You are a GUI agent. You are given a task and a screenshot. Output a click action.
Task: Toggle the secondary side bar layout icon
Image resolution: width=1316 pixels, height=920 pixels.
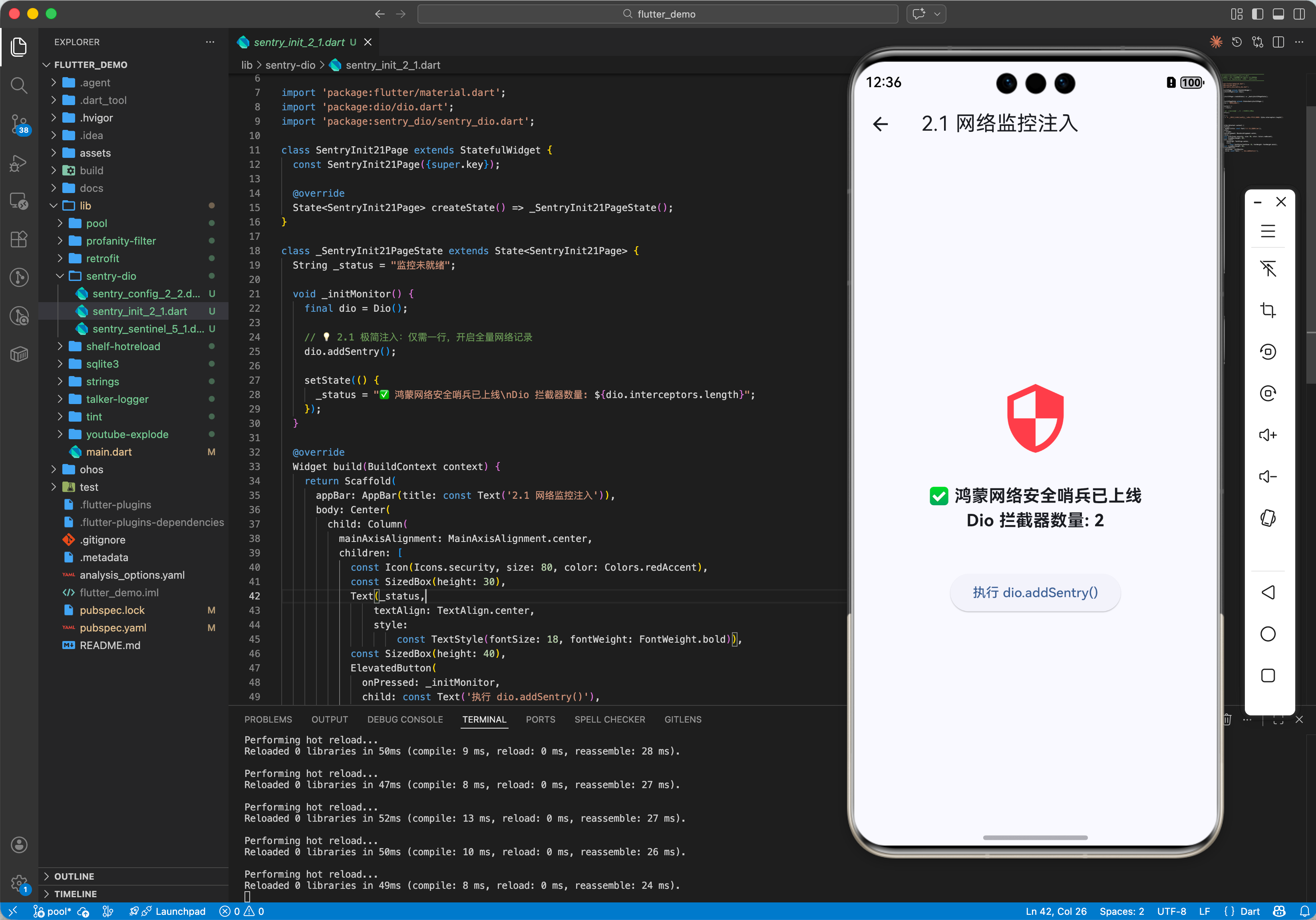tap(1299, 14)
